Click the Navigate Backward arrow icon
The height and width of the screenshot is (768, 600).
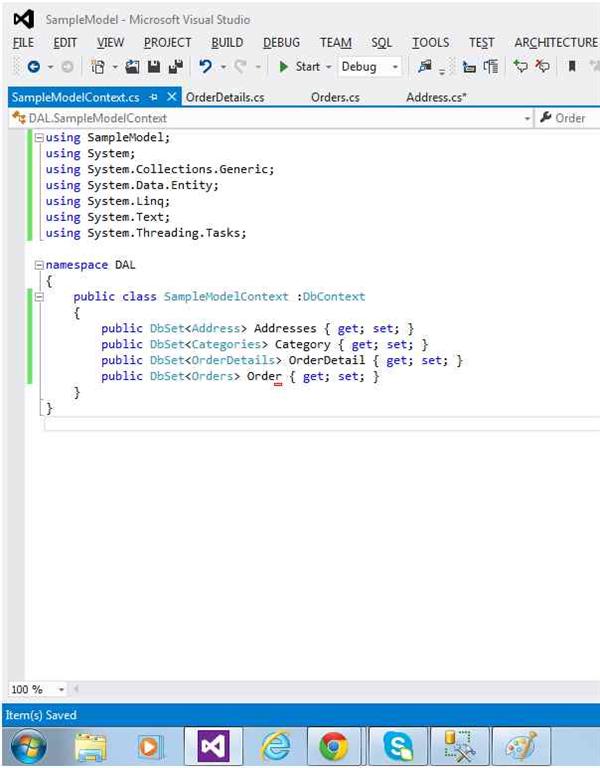(33, 67)
